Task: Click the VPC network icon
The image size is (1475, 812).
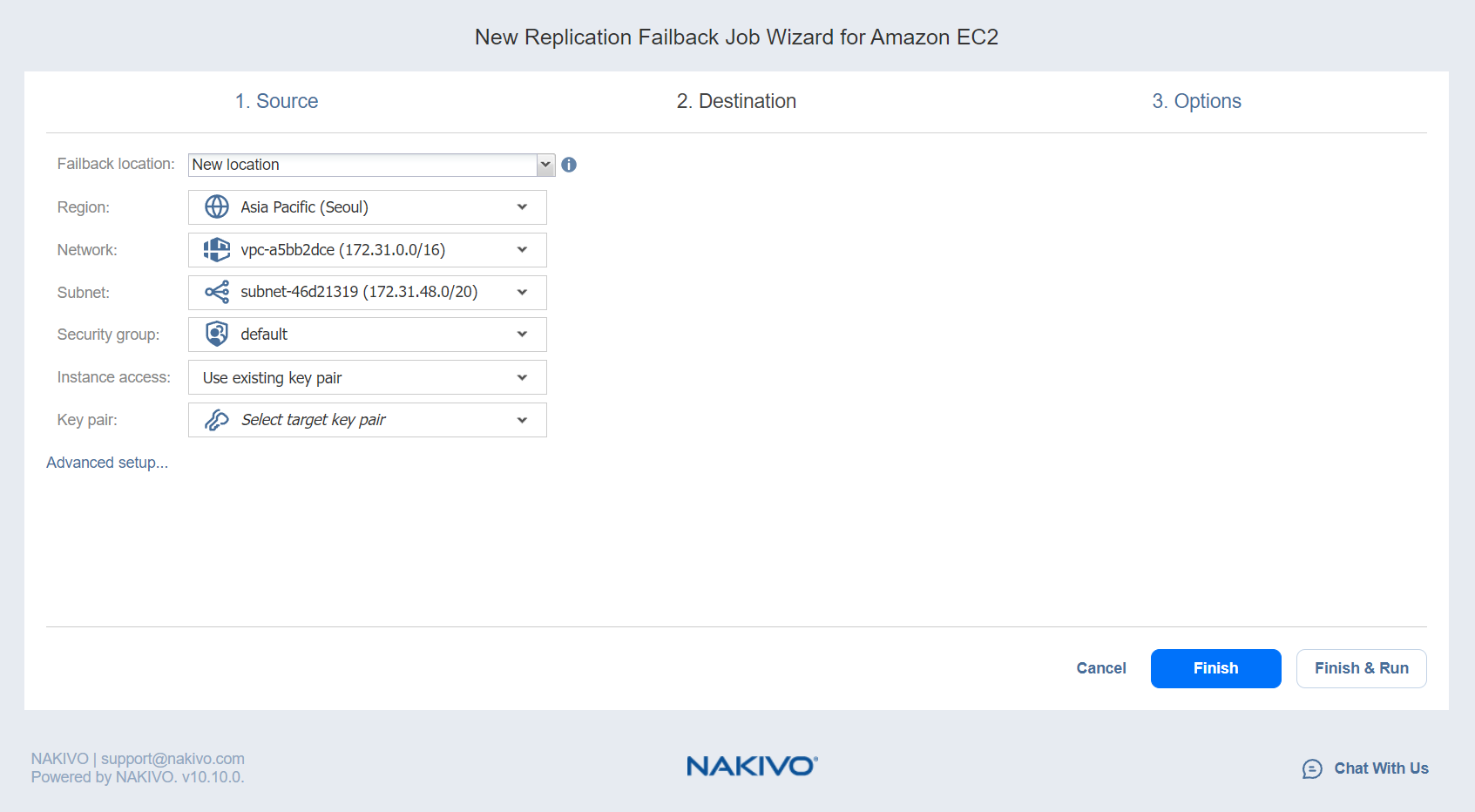Action: pos(217,250)
